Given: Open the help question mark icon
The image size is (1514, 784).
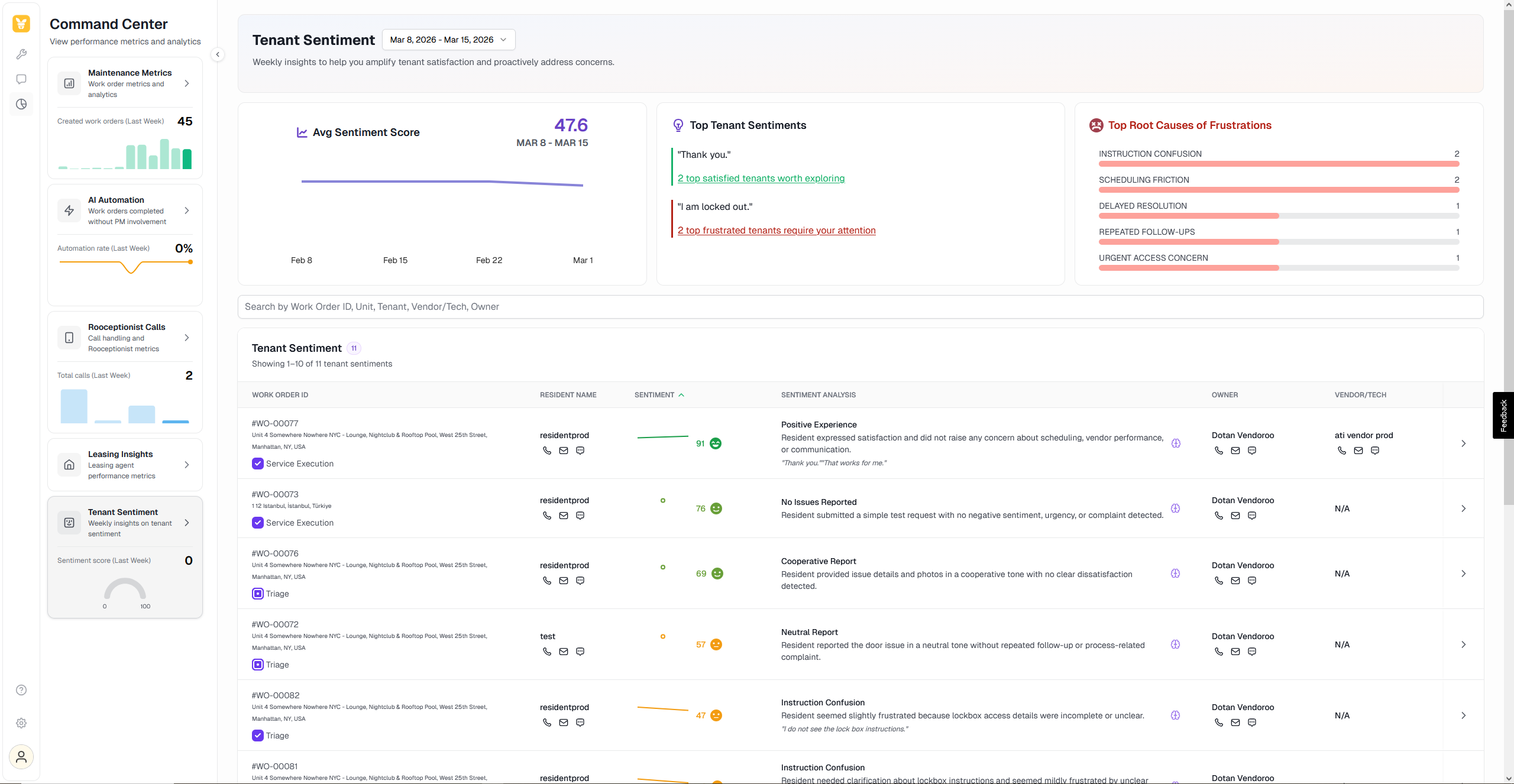Looking at the screenshot, I should point(21,690).
